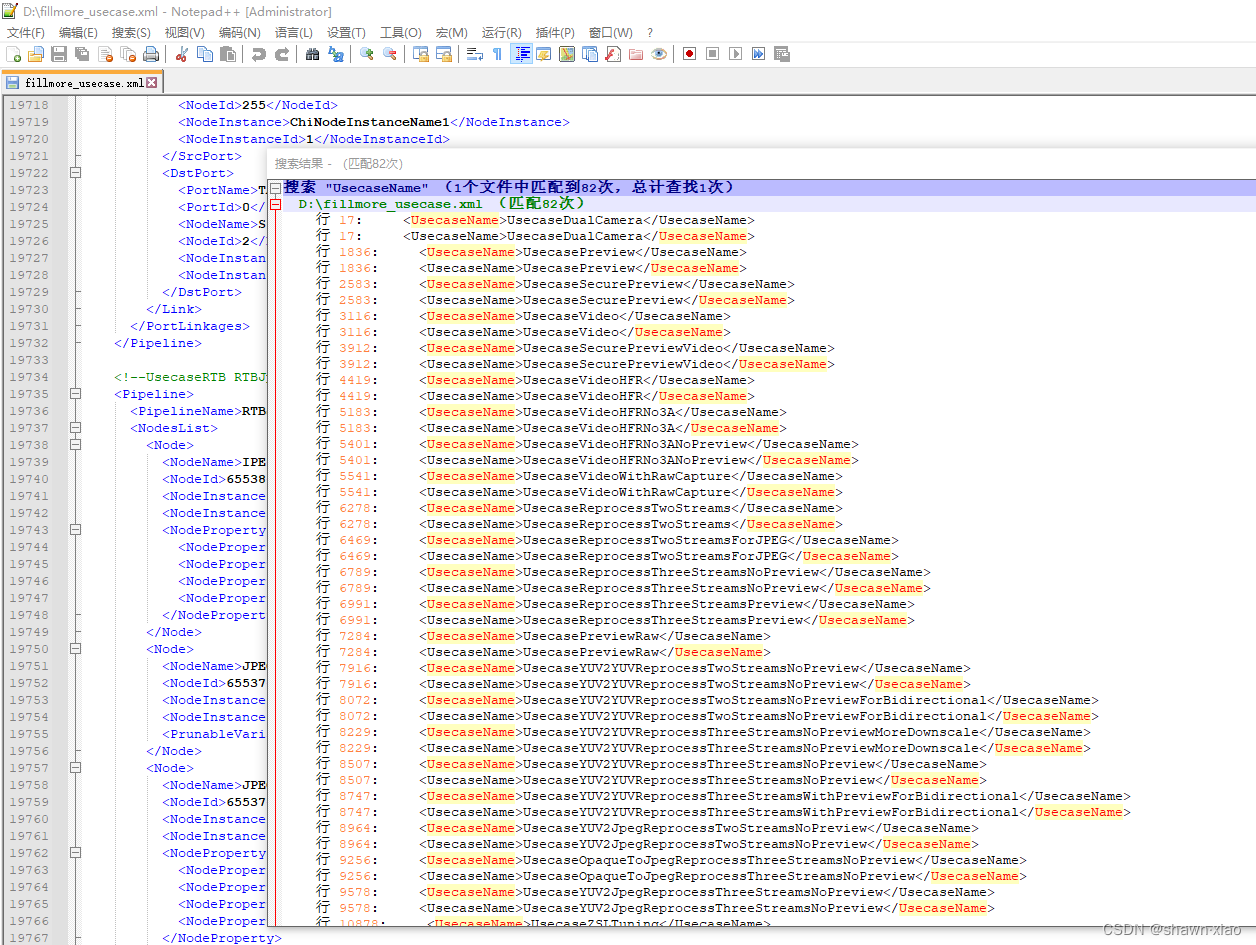The width and height of the screenshot is (1256, 945).
Task: Open the 宏(M) menu
Action: coord(451,33)
